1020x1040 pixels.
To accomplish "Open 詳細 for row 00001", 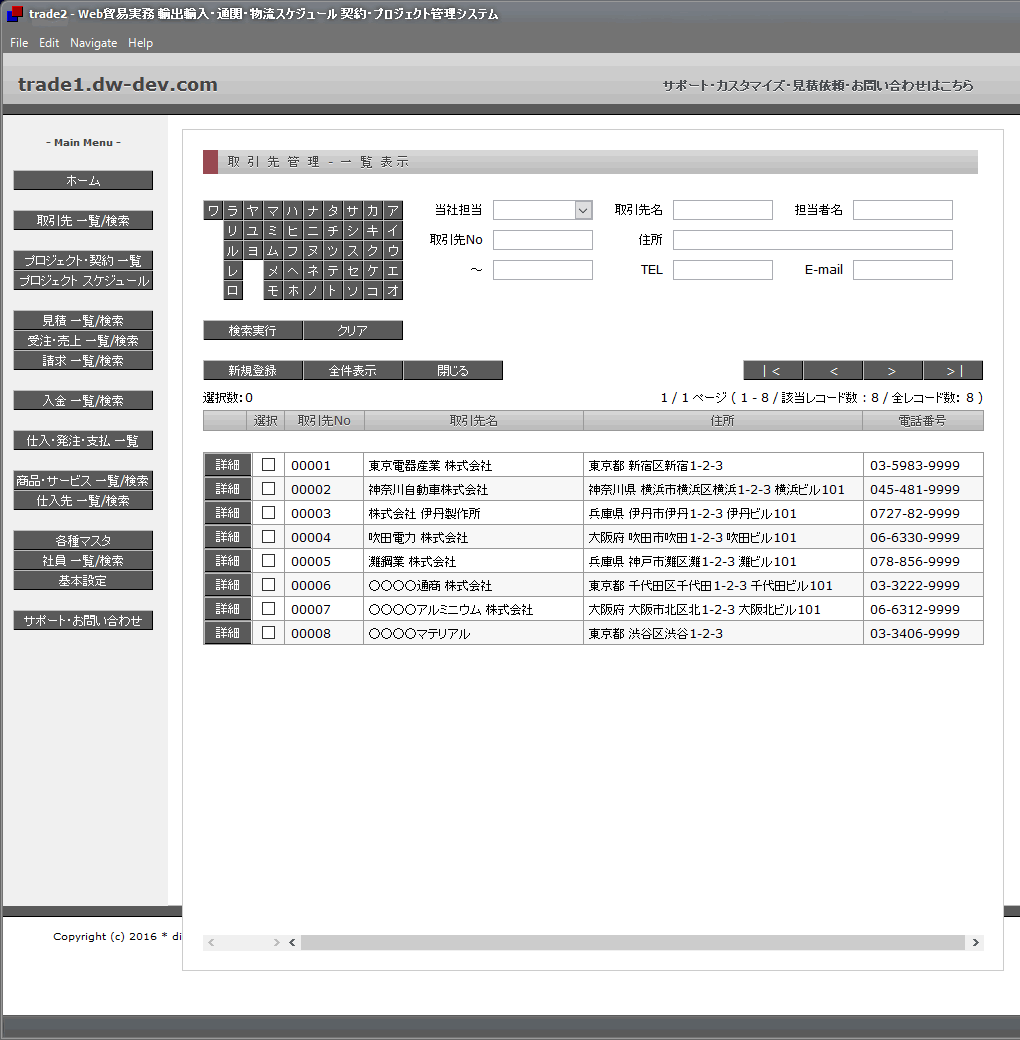I will (227, 465).
